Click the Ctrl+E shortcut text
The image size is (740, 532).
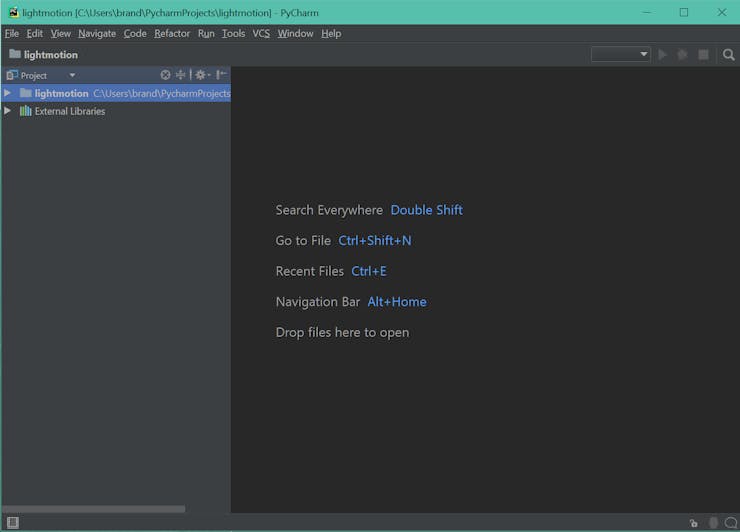(x=369, y=271)
